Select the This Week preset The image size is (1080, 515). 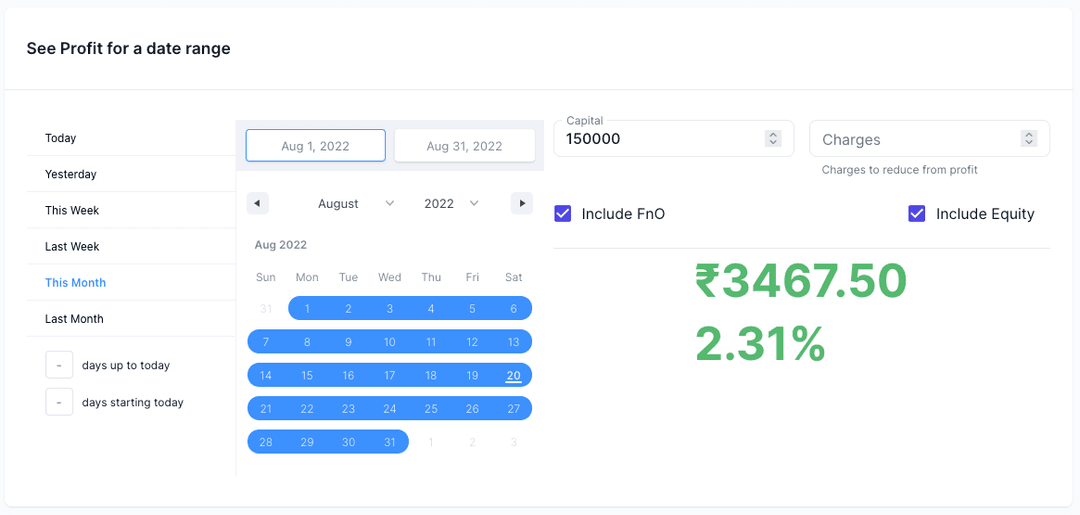(72, 210)
